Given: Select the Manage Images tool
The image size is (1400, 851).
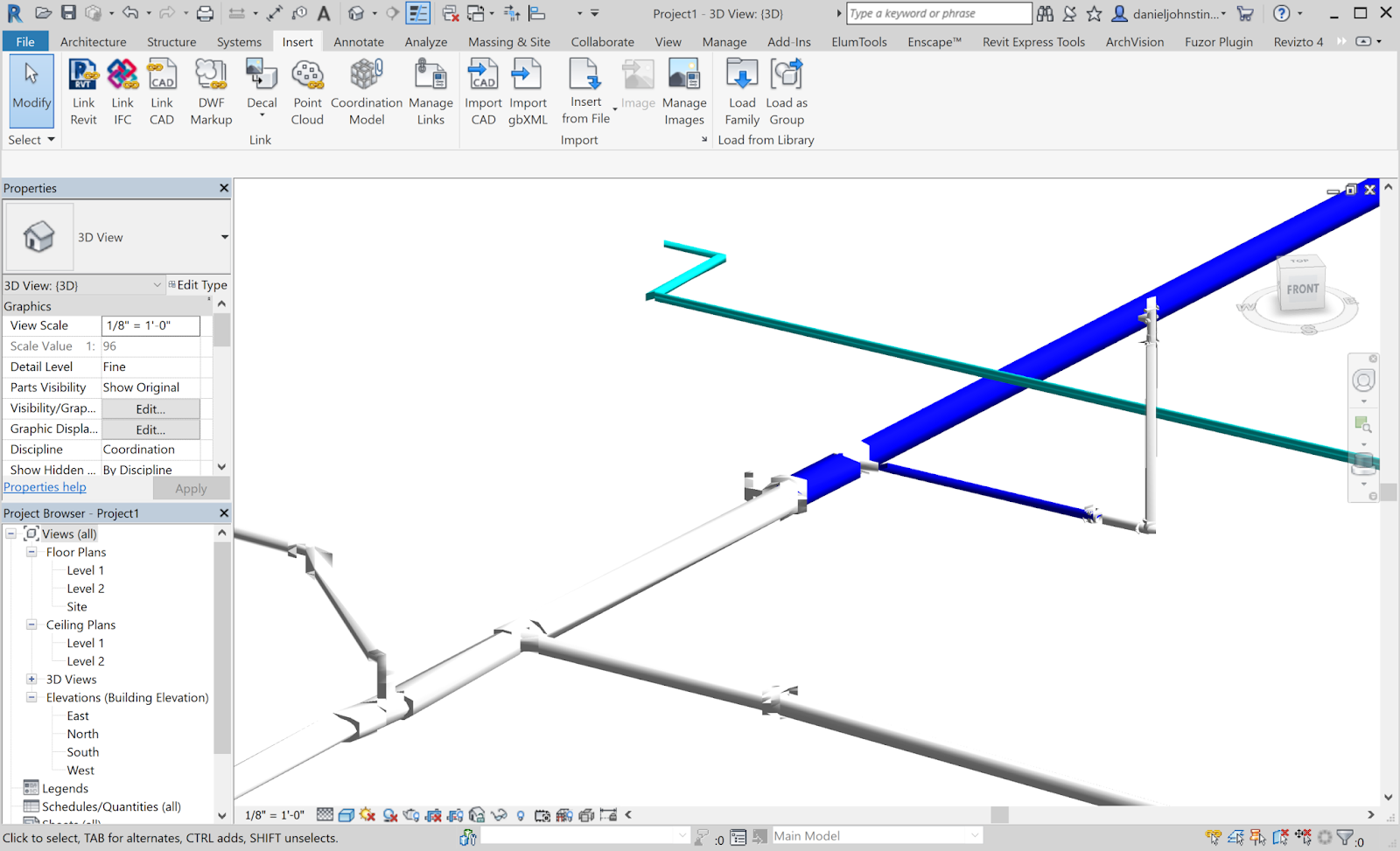Looking at the screenshot, I should click(684, 90).
